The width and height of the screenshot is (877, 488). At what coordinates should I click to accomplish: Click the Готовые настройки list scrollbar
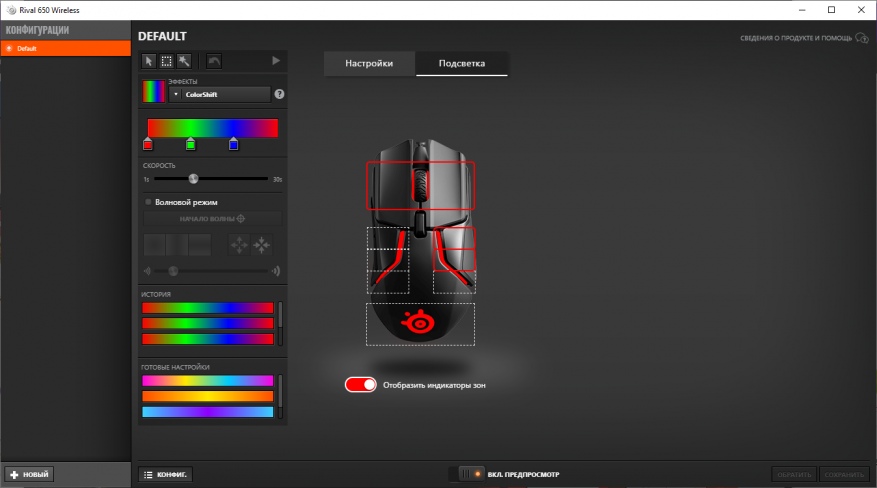click(x=280, y=396)
